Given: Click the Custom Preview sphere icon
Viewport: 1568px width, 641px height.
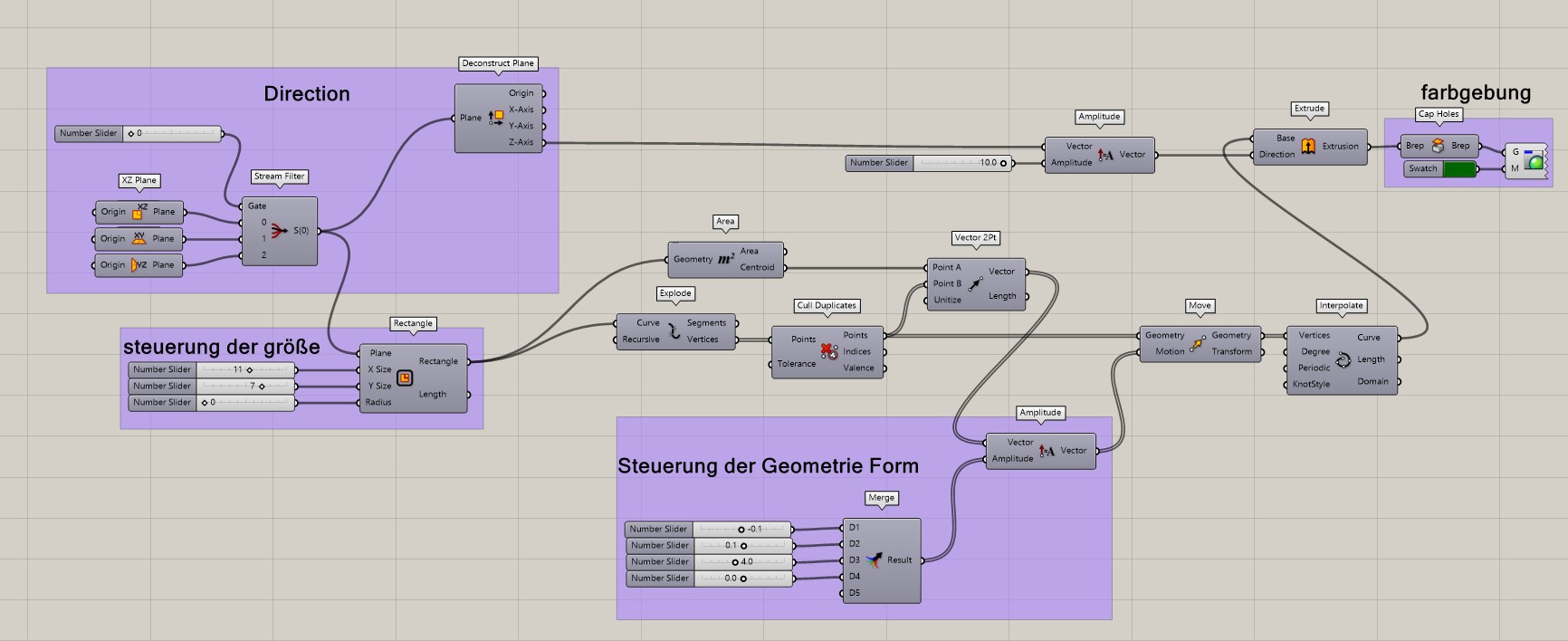Looking at the screenshot, I should tap(1534, 161).
